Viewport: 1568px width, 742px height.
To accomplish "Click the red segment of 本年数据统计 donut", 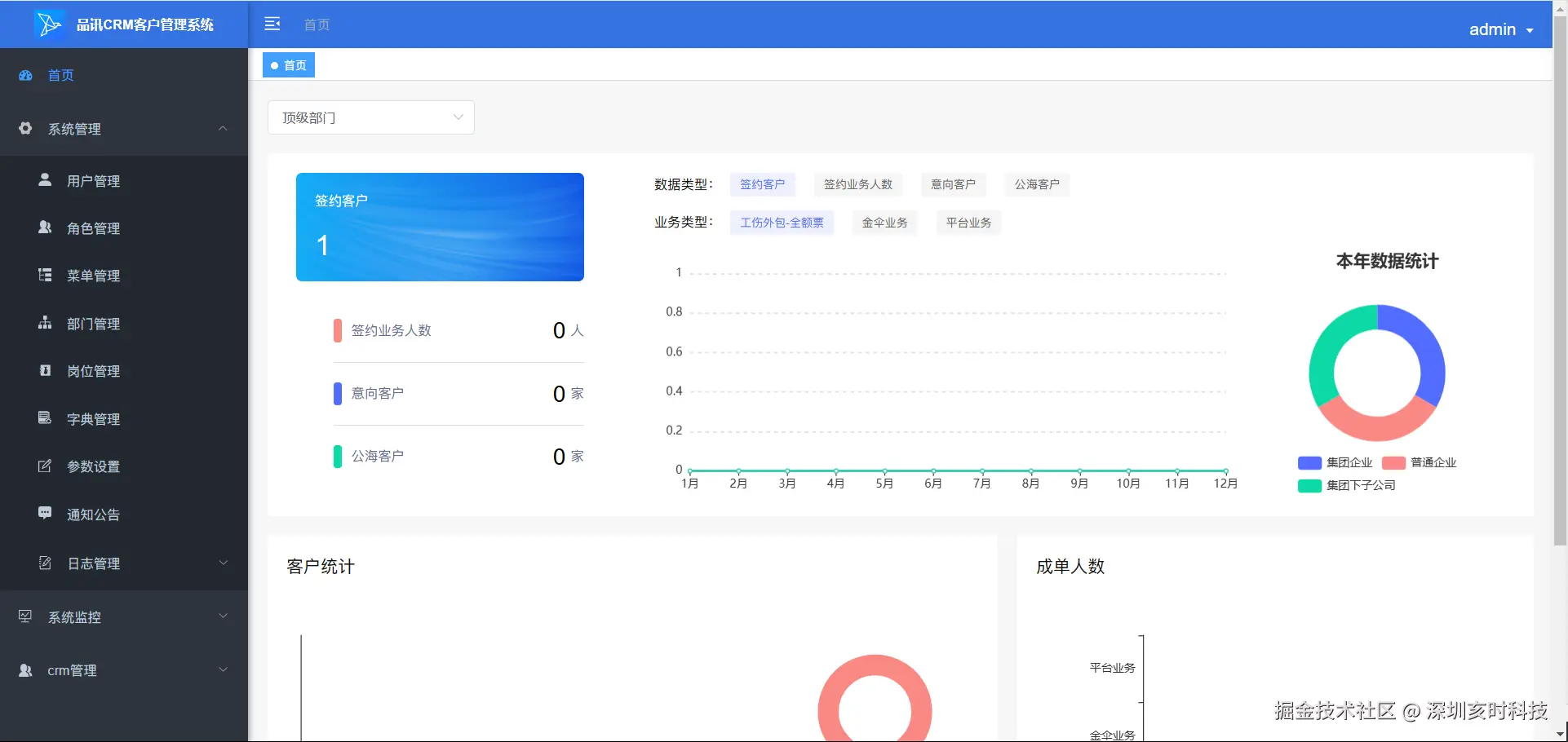I will point(1377,427).
